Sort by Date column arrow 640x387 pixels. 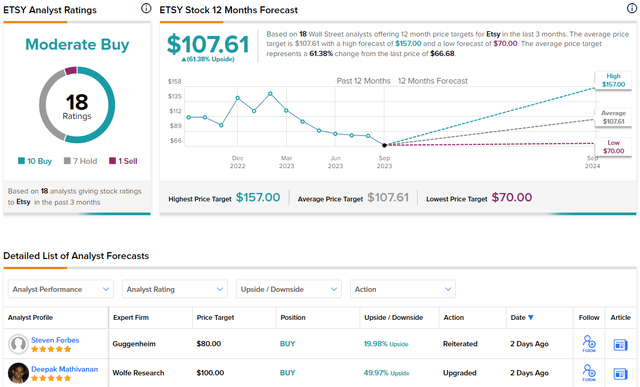point(531,318)
